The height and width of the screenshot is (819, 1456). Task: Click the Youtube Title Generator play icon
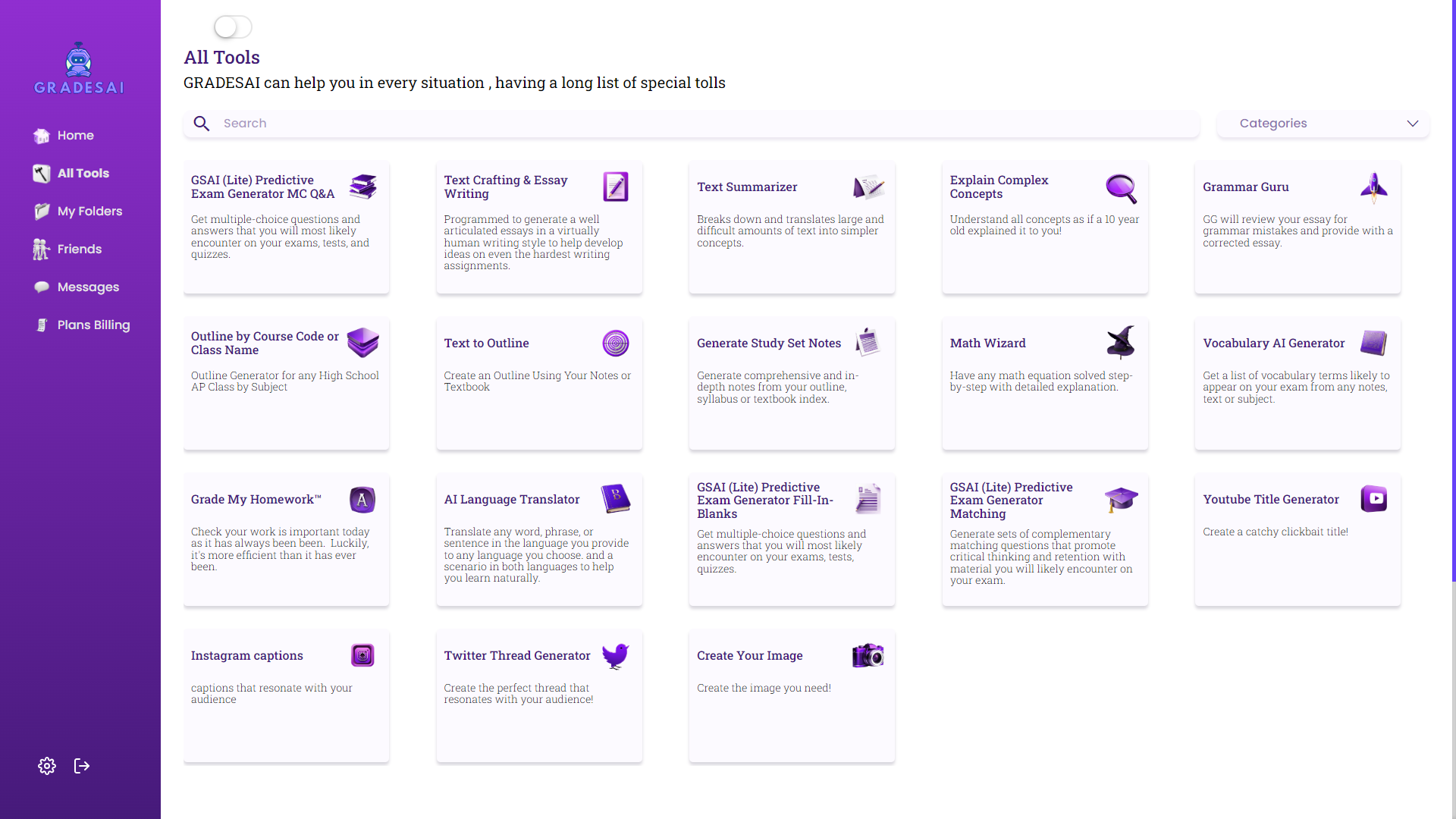1373,499
